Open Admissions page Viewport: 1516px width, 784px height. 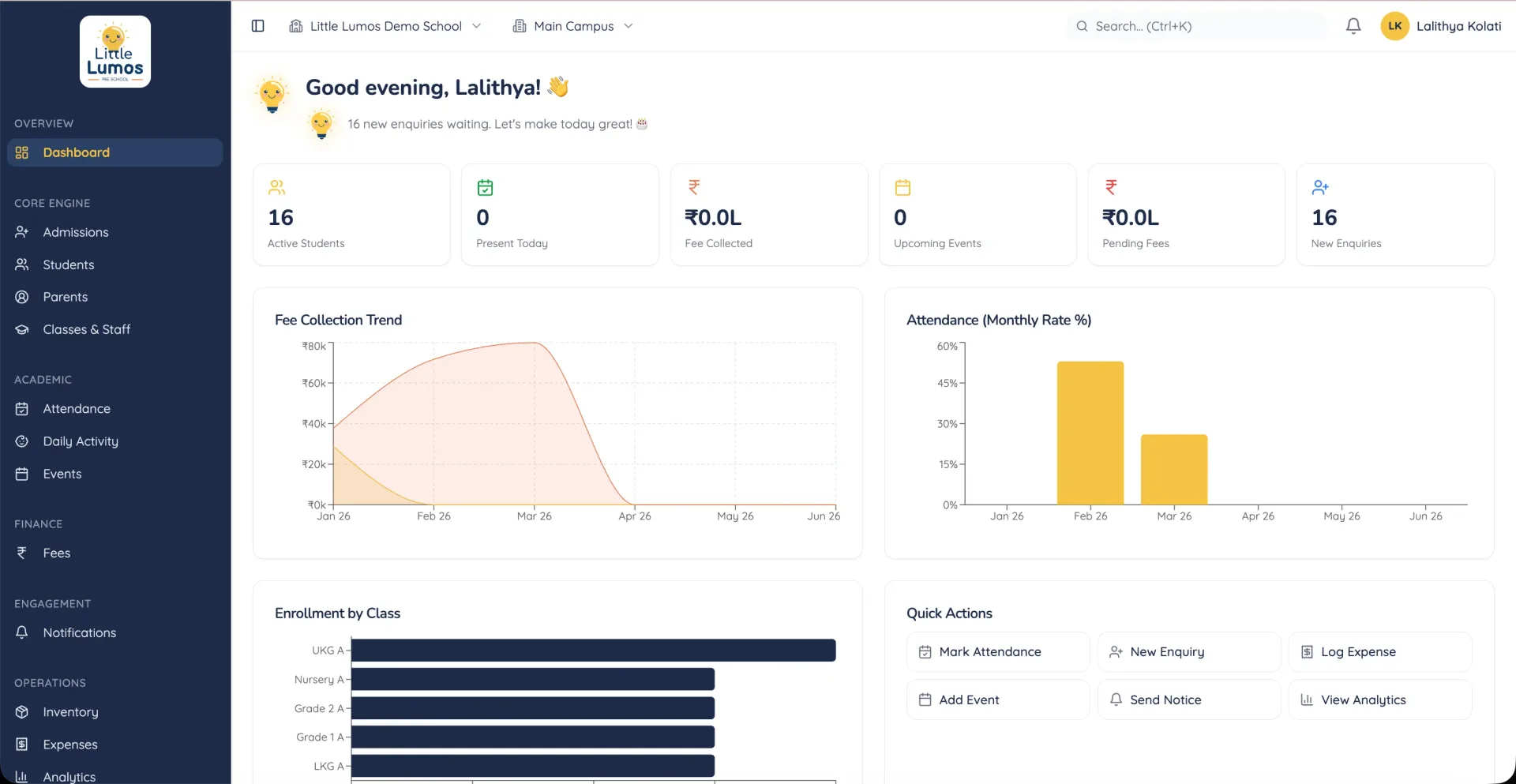click(x=114, y=232)
